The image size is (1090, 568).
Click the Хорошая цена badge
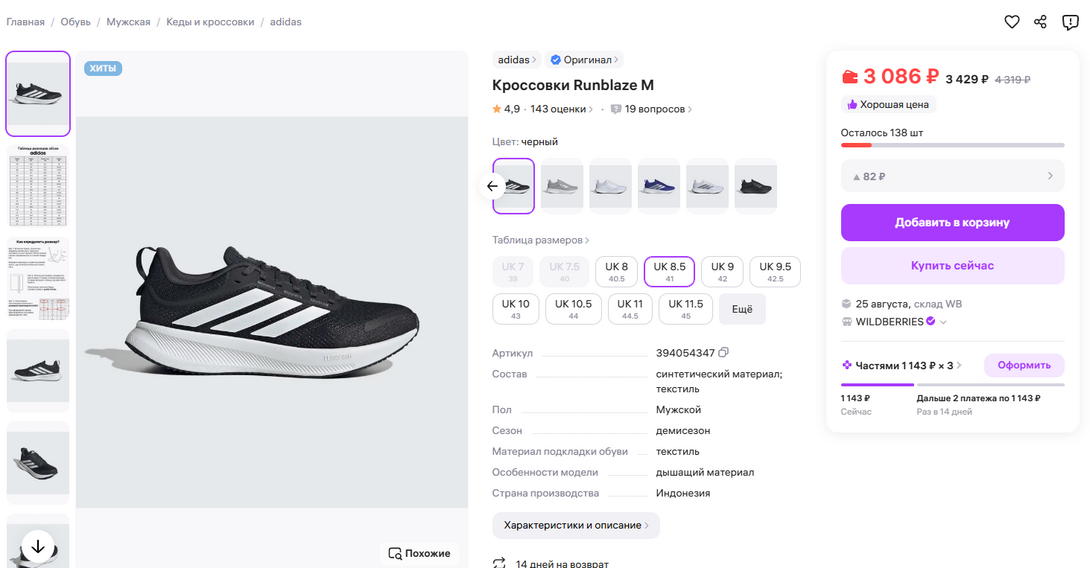tap(888, 104)
